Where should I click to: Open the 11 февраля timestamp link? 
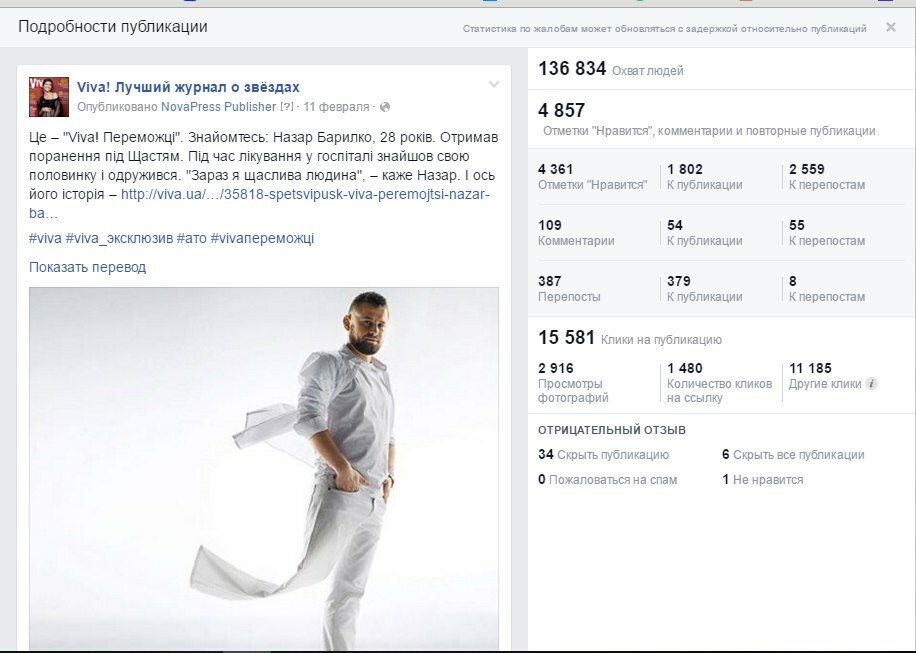click(x=336, y=107)
